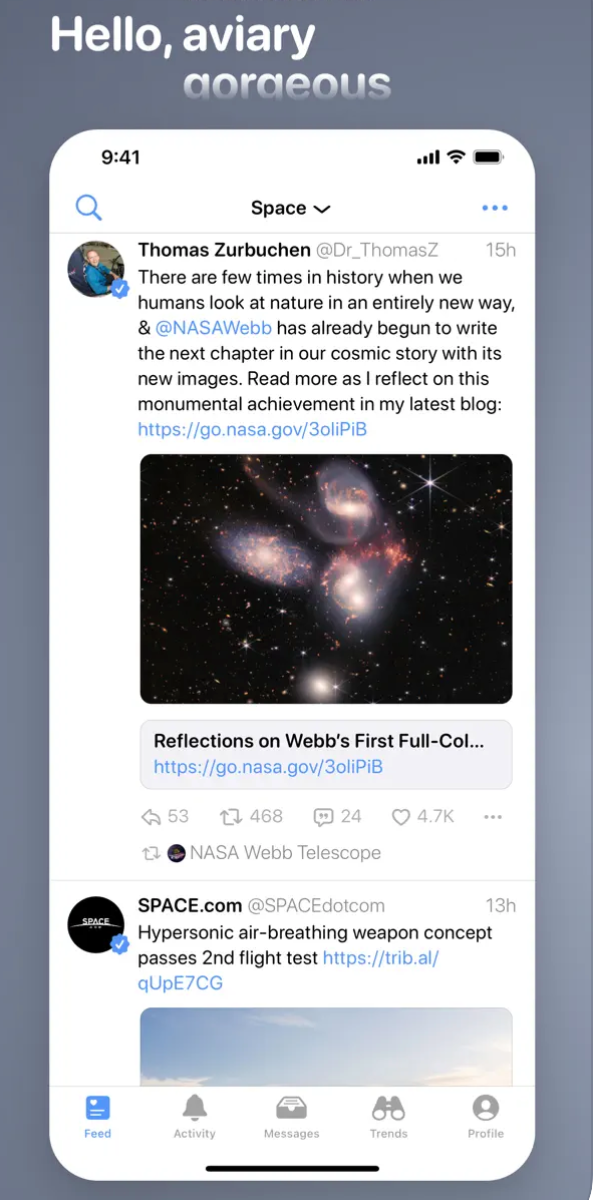
Task: Open the three-dot menu in header
Action: [x=494, y=208]
